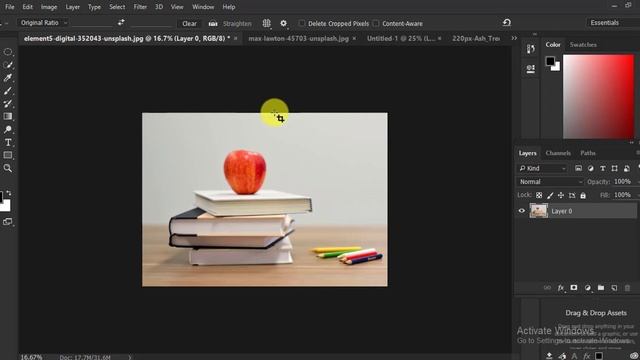This screenshot has height=360, width=640.
Task: Open the collapsed History panel icon
Action: pyautogui.click(x=531, y=49)
